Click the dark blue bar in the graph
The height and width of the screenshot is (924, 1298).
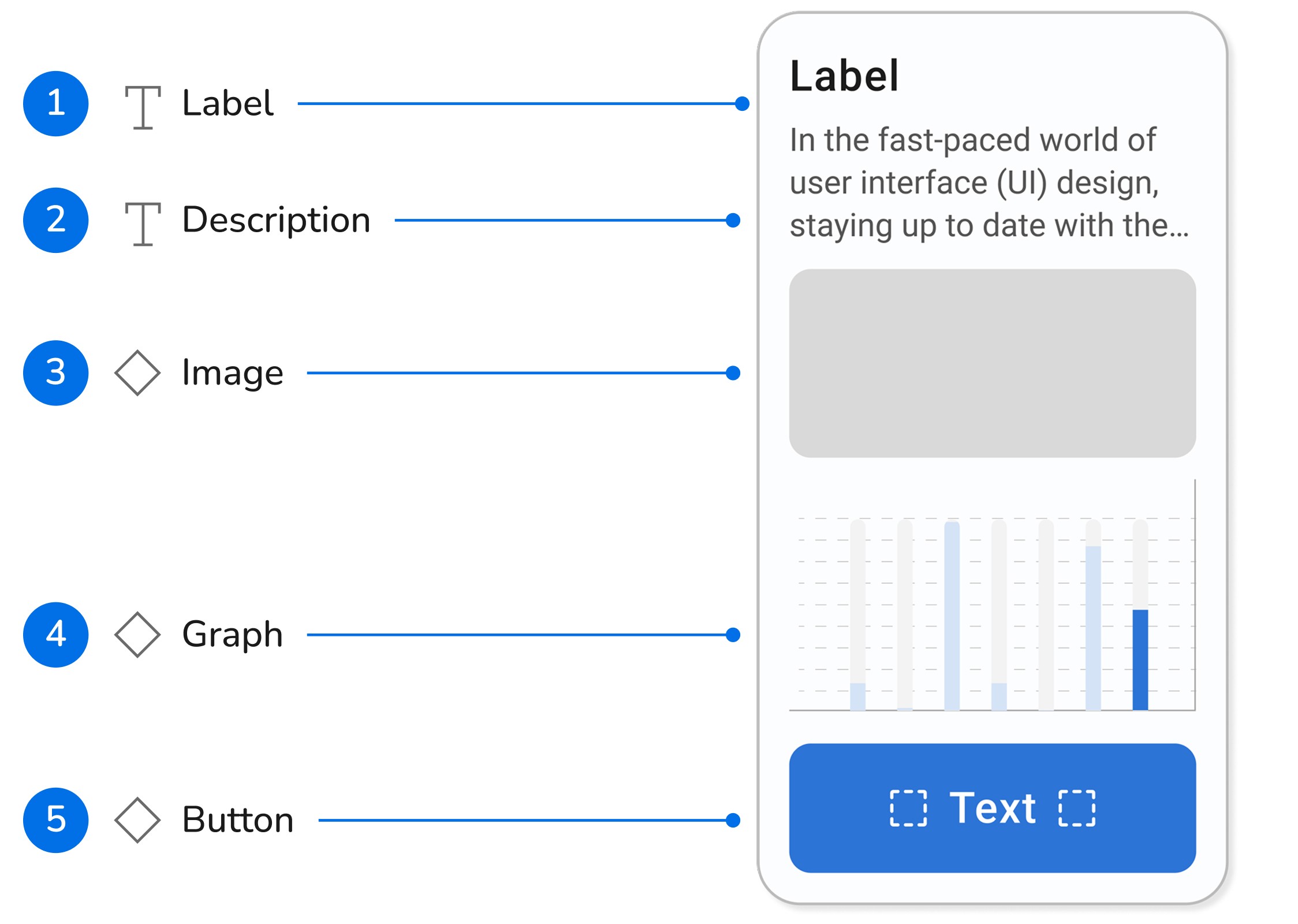pos(1140,660)
